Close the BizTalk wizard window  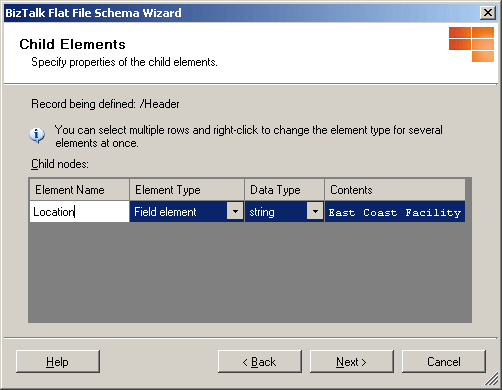[x=488, y=13]
